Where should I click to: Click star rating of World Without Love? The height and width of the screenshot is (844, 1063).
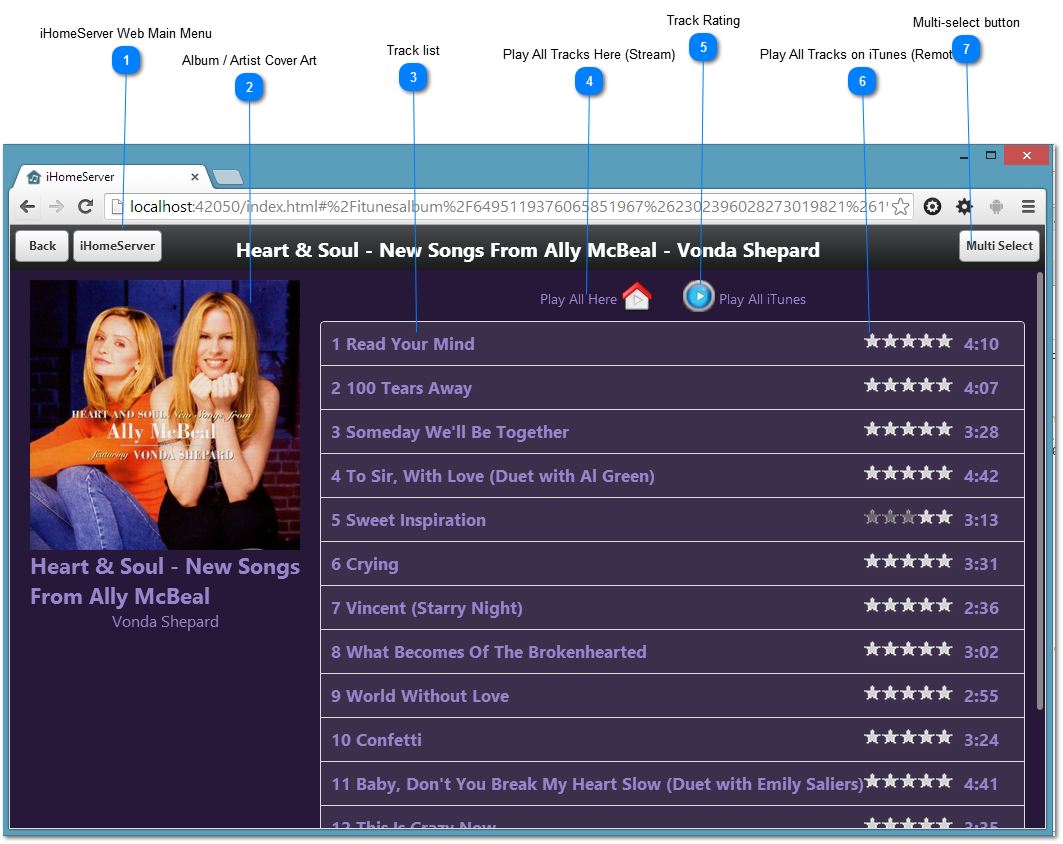click(x=908, y=693)
